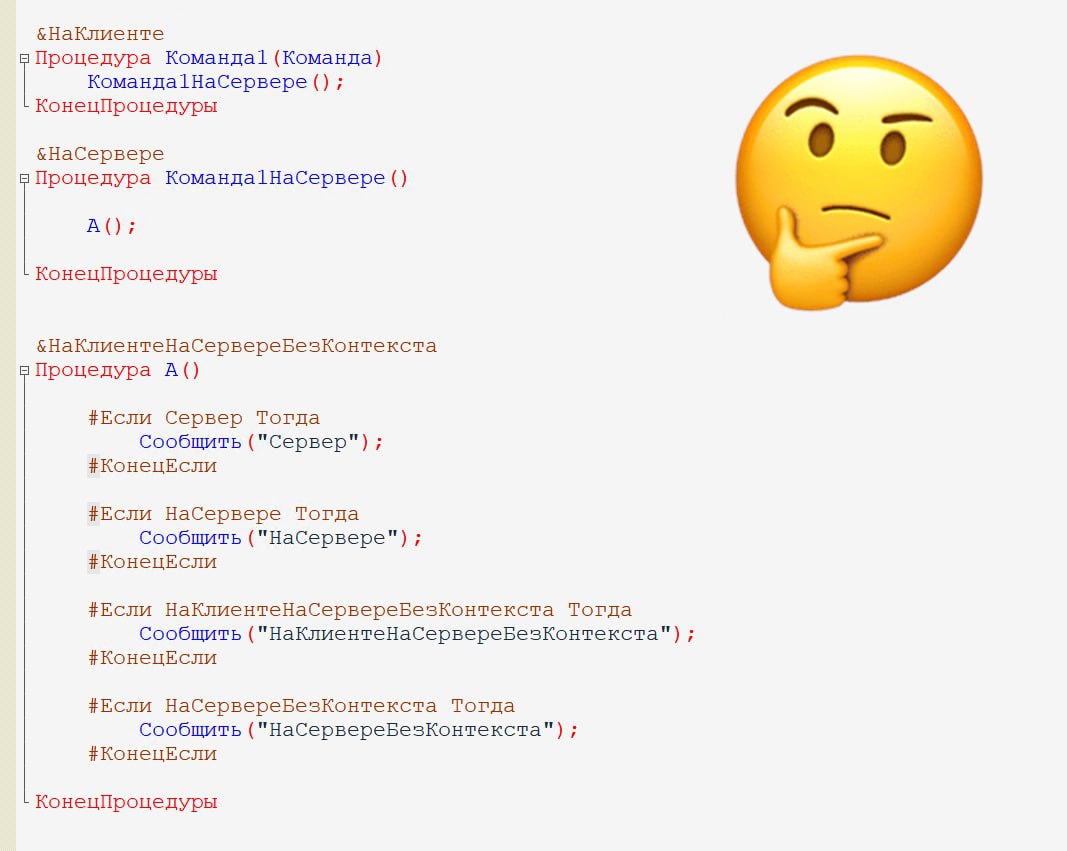1067x851 pixels.
Task: Click the &НаКлиенте directive text
Action: click(100, 34)
